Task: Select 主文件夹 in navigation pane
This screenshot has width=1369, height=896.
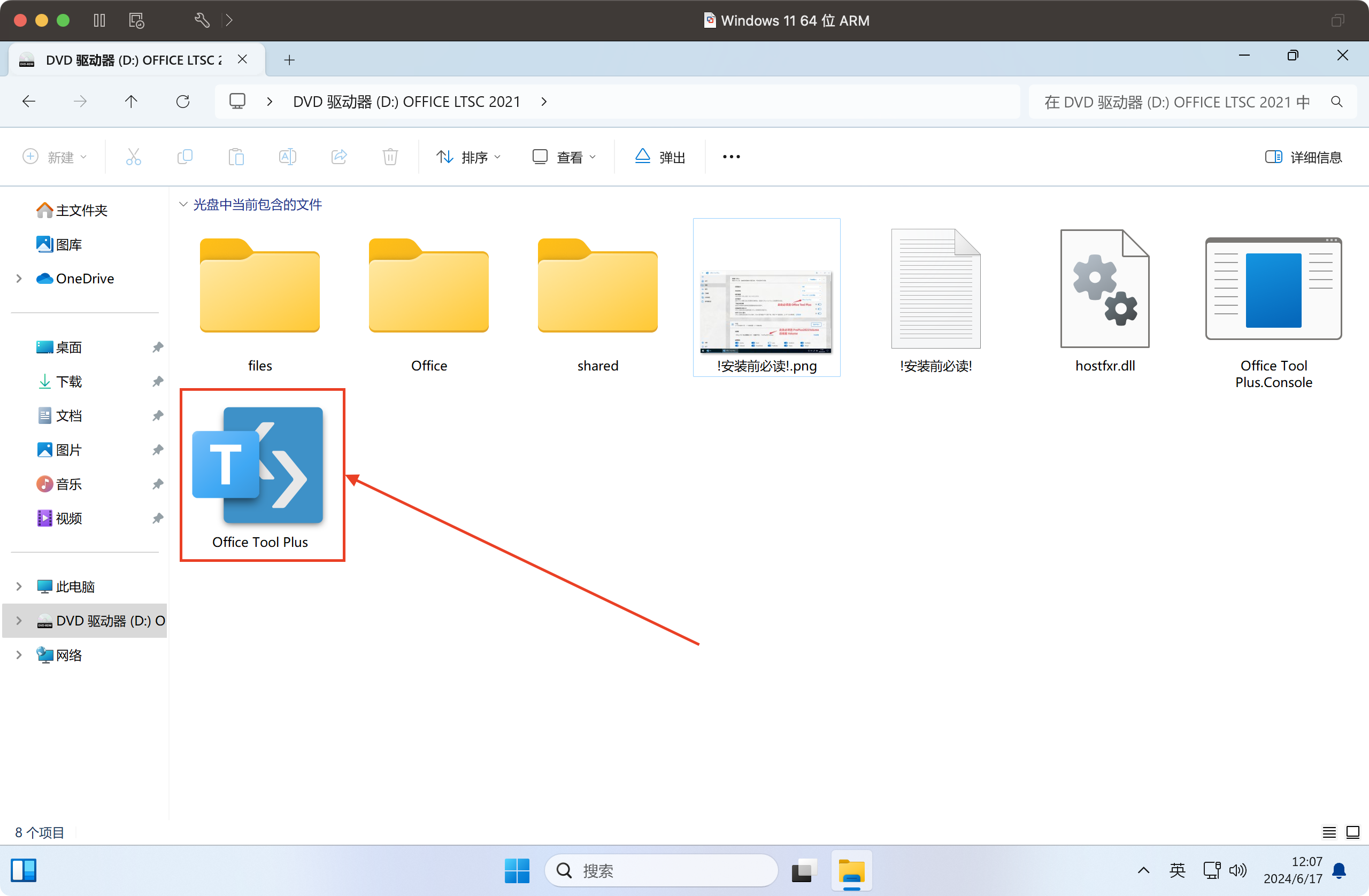Action: [x=72, y=210]
